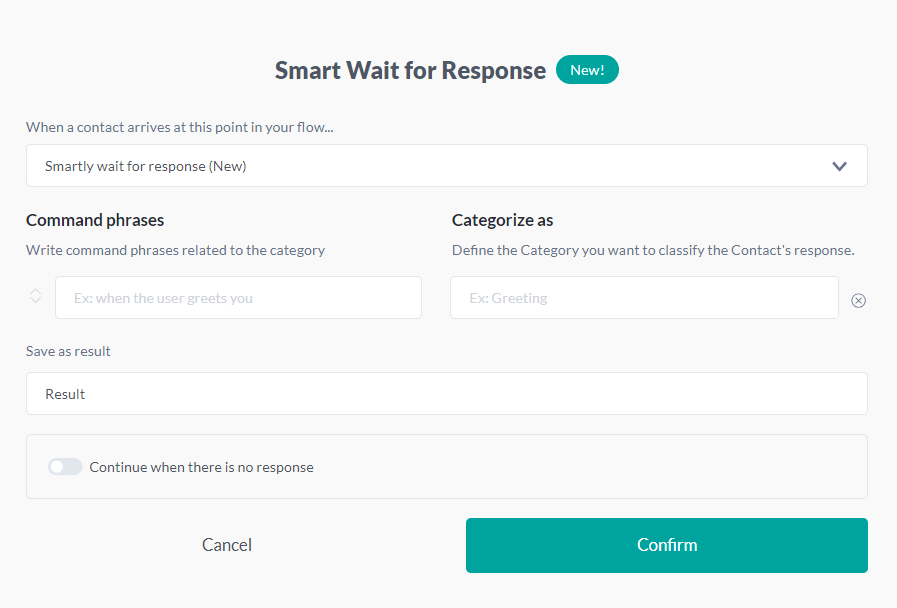The width and height of the screenshot is (897, 608).
Task: Click the 'Command phrases' heading
Action: tap(95, 220)
